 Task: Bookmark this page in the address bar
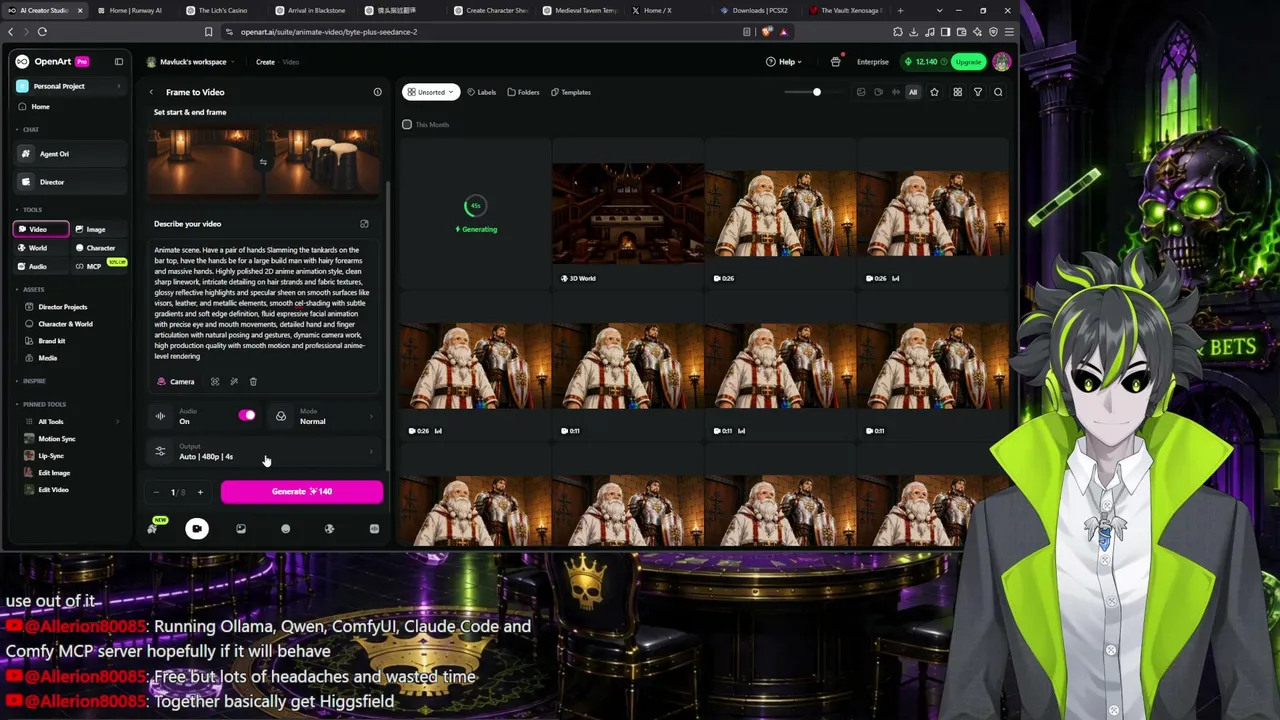click(x=208, y=32)
